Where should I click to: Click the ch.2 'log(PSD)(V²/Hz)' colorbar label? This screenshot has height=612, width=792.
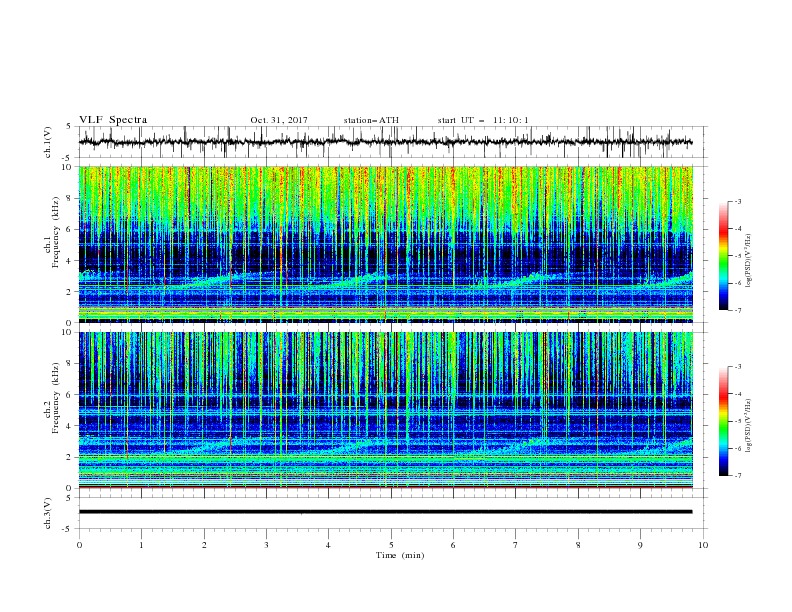coord(750,426)
